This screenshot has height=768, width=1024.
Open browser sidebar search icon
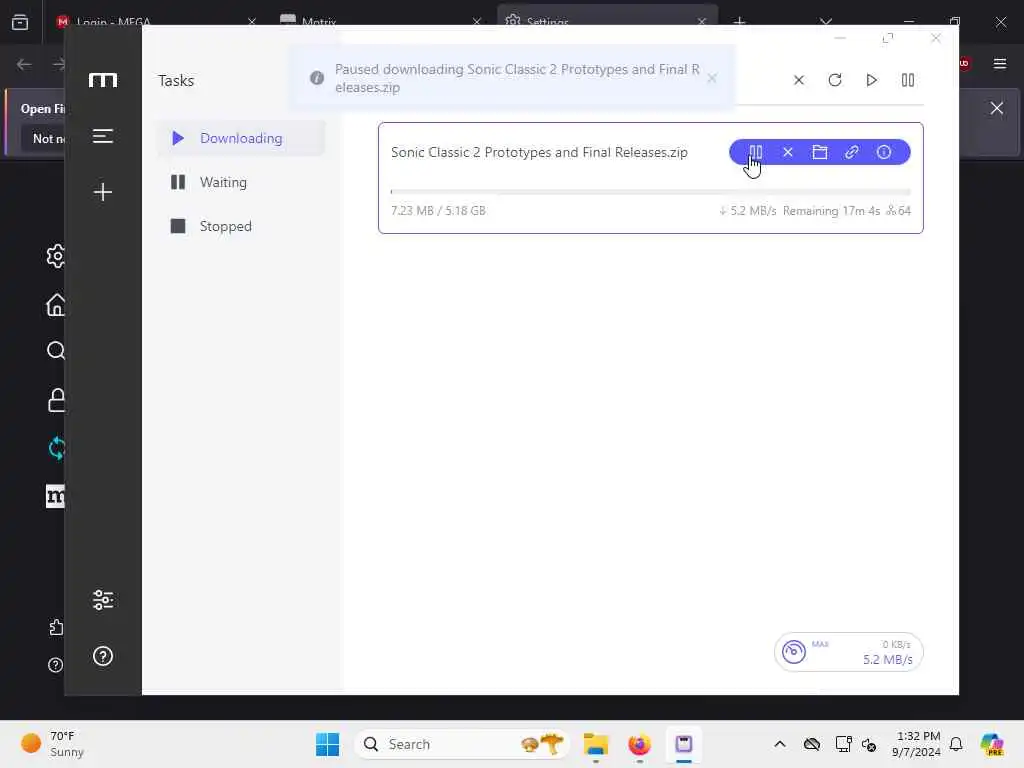[x=56, y=351]
